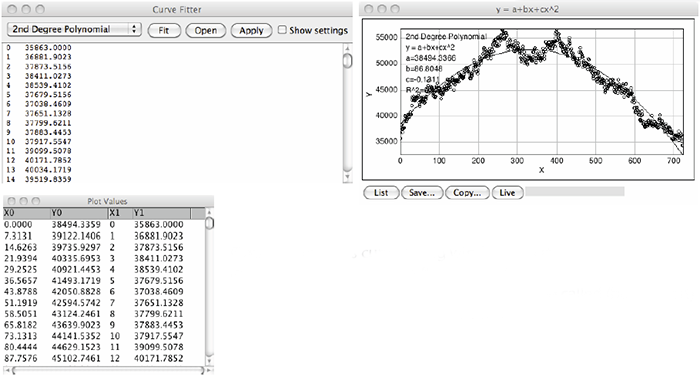Screen dimensions: 700x380
Task: Click the Fit button in Curve Fitter
Action: [x=164, y=30]
